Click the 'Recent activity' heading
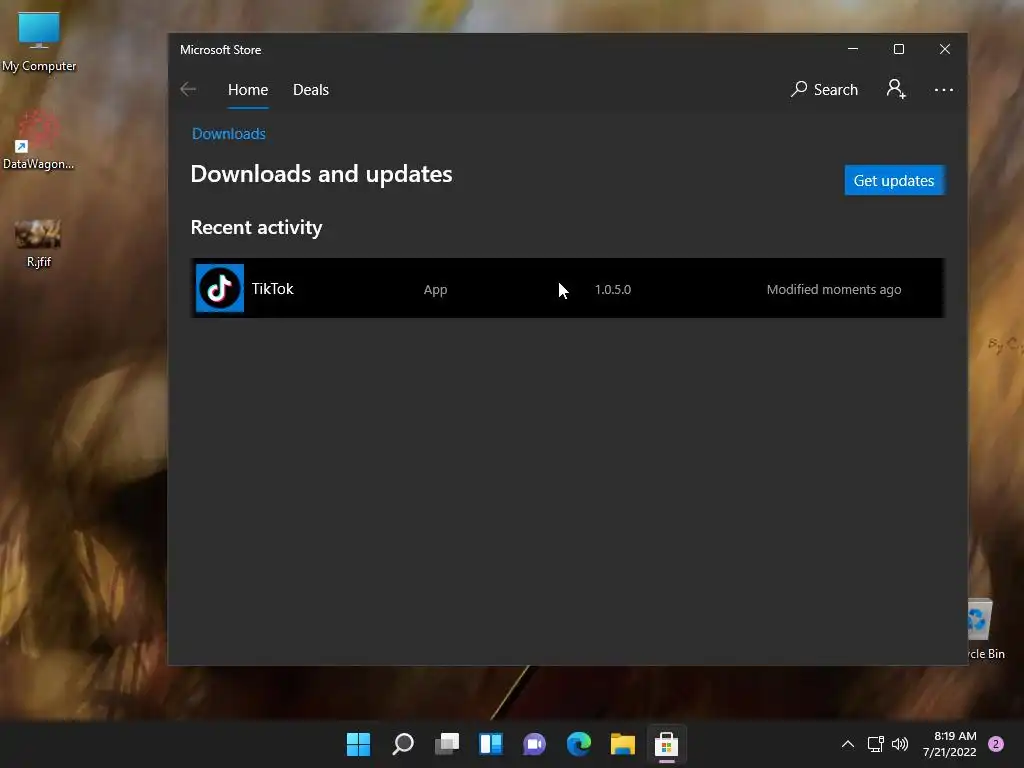Viewport: 1024px width, 768px height. (257, 227)
